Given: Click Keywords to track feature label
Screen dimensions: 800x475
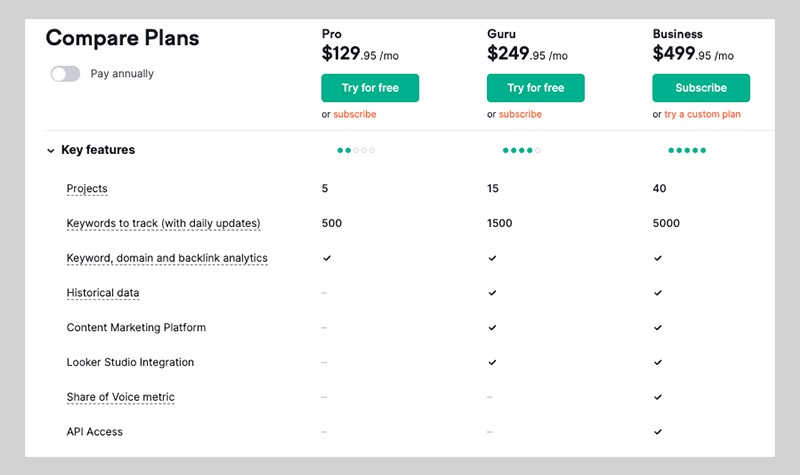Looking at the screenshot, I should click(163, 223).
